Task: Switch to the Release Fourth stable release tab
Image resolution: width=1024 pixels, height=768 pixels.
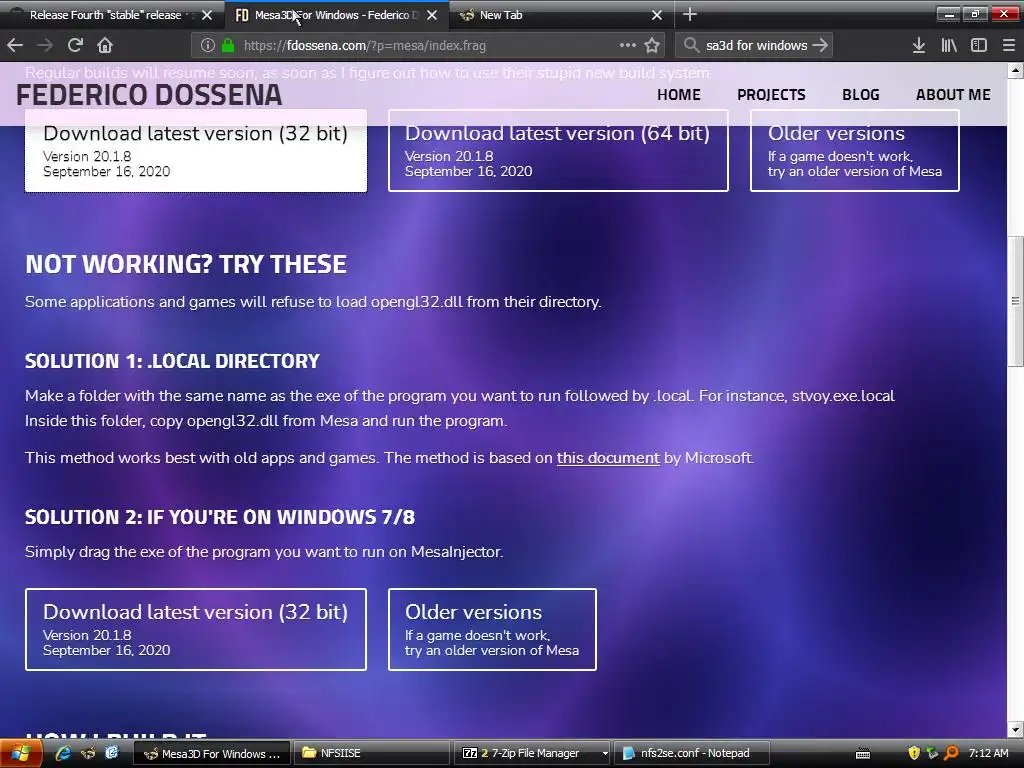Action: [104, 15]
